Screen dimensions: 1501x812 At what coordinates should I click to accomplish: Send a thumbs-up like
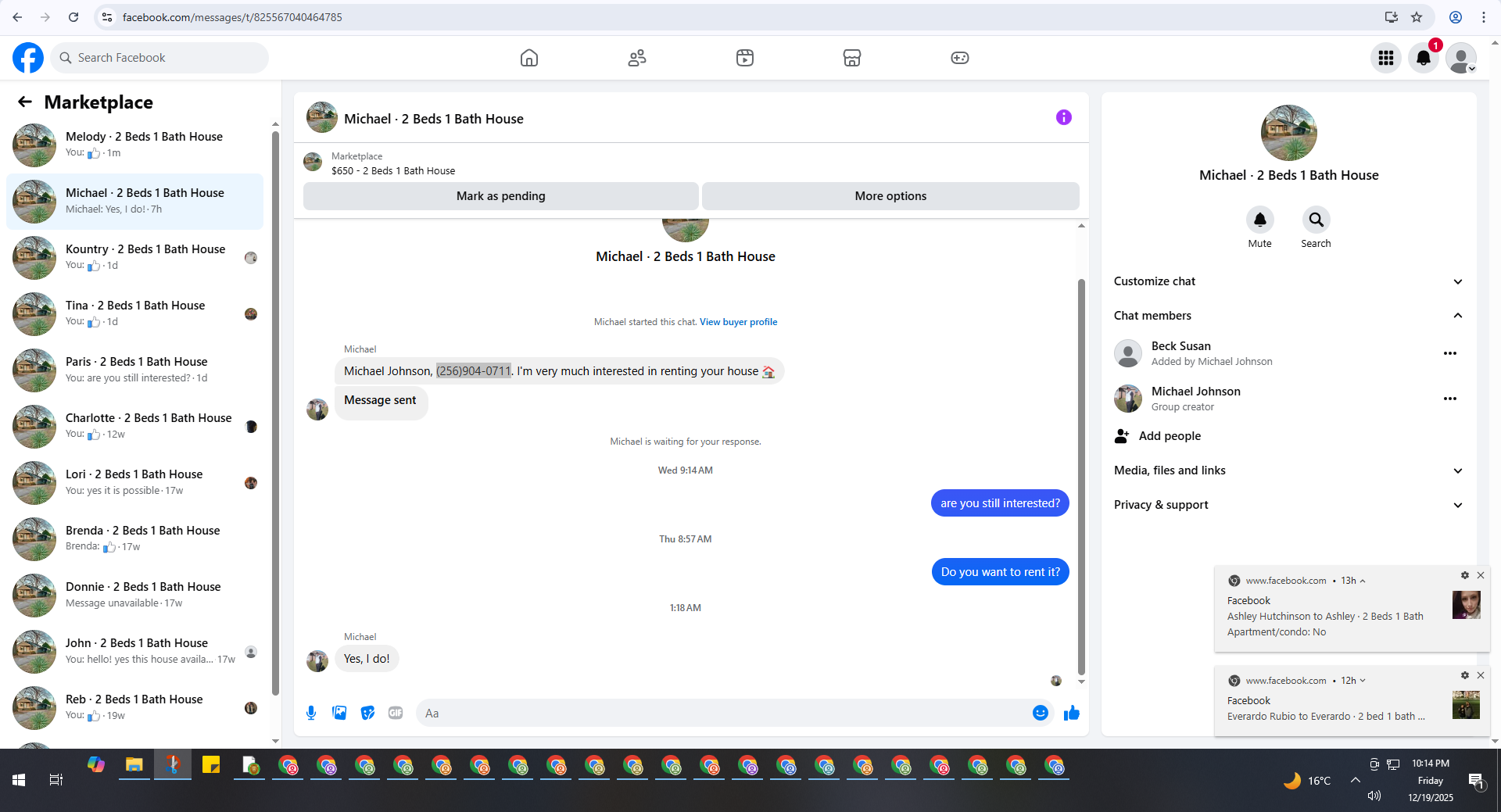pos(1072,713)
